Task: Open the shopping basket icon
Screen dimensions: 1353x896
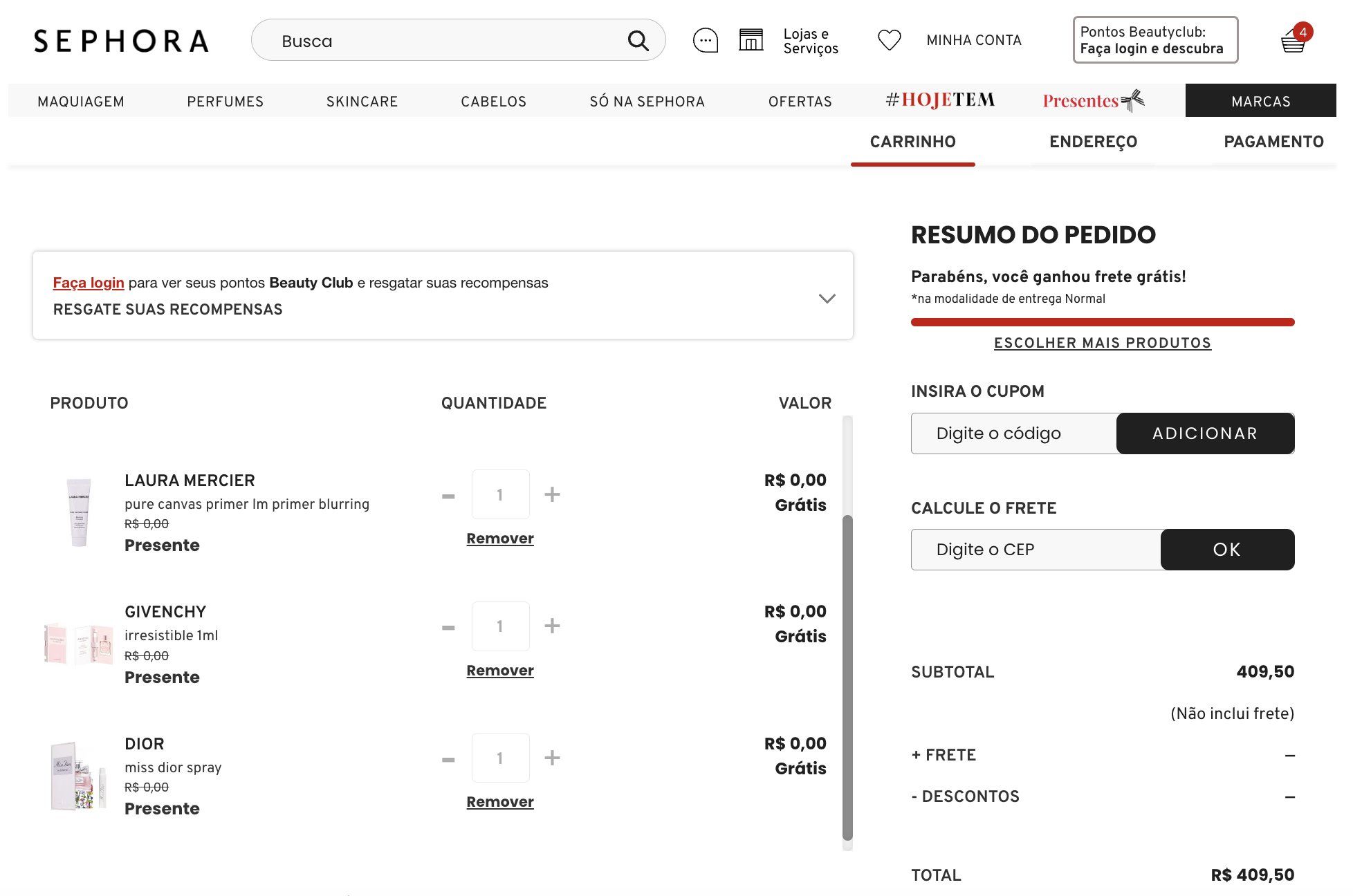Action: point(1294,40)
